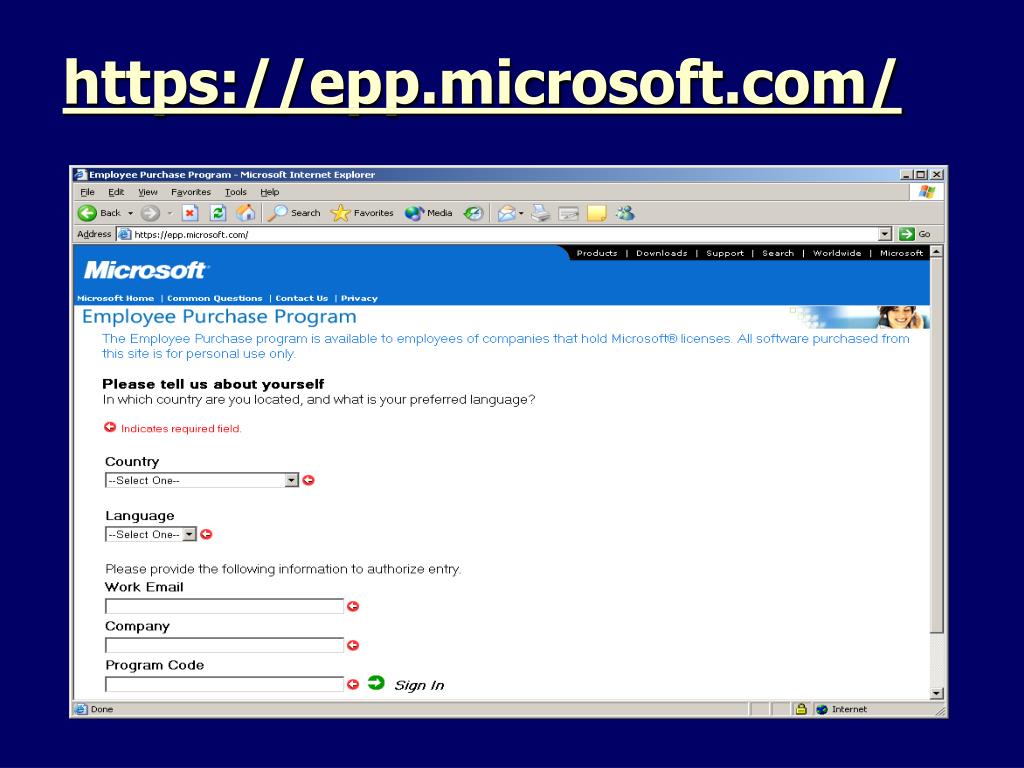1024x768 pixels.
Task: Open the Home page icon
Action: point(246,213)
